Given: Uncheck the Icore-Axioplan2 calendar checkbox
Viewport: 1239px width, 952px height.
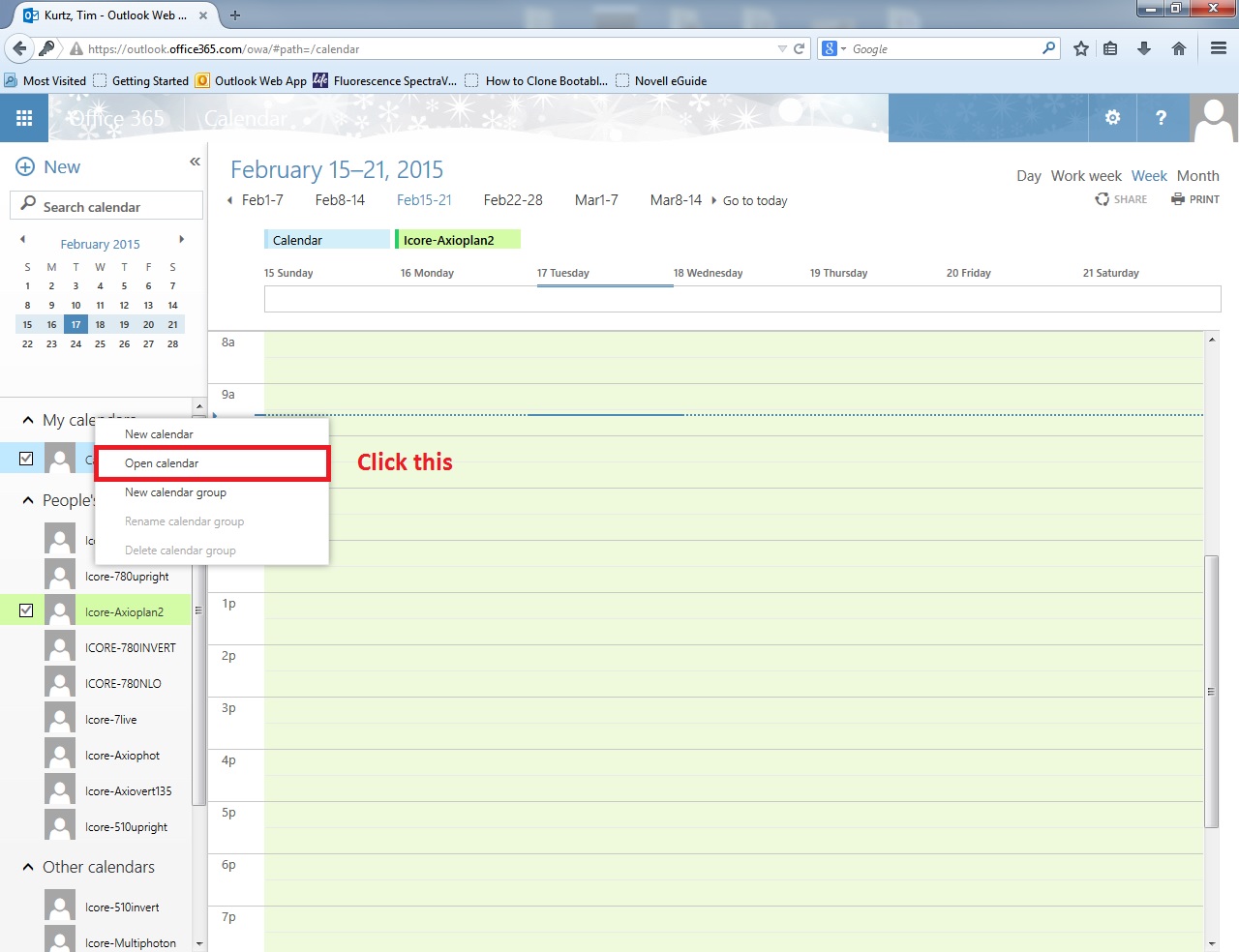Looking at the screenshot, I should (x=26, y=610).
